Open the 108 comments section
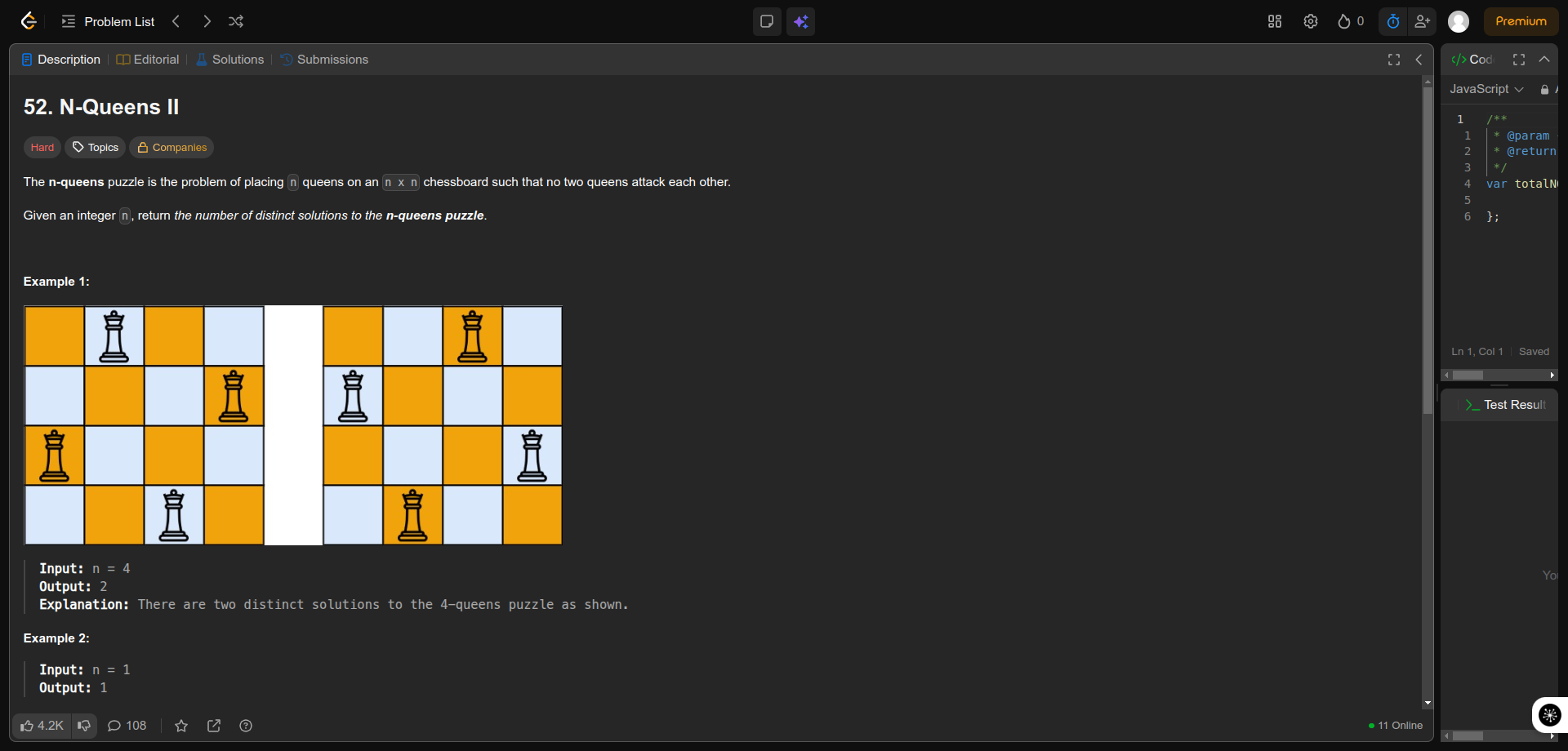Viewport: 1568px width, 751px height. click(x=127, y=726)
